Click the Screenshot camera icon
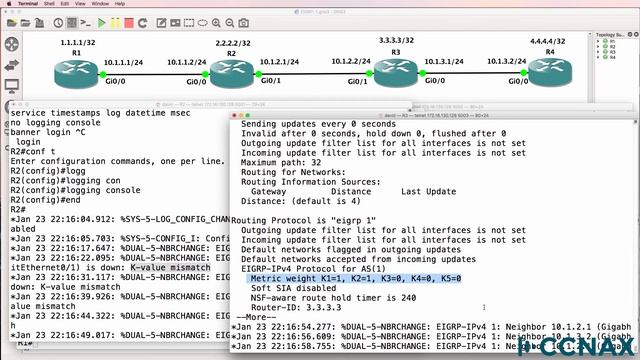The image size is (640, 360). [244, 23]
